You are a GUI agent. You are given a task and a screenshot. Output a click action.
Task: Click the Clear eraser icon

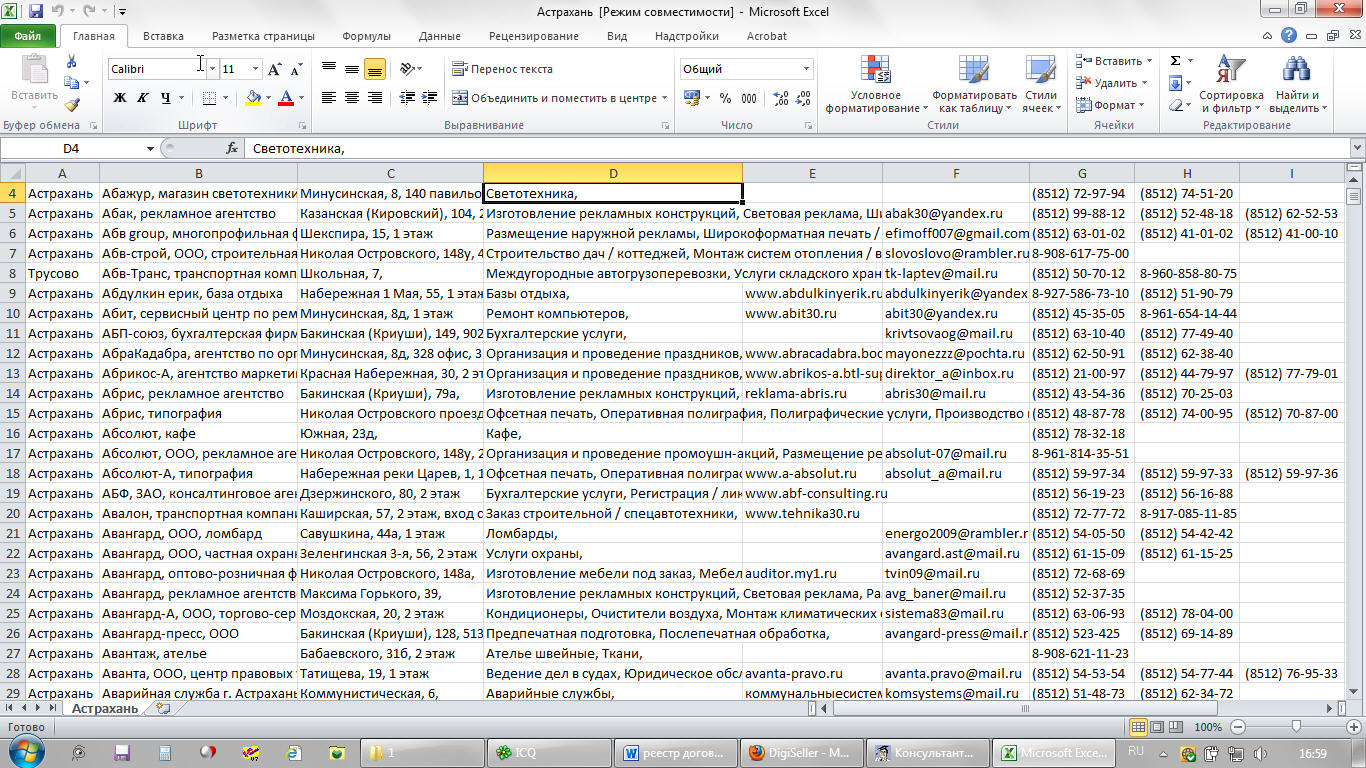pyautogui.click(x=1176, y=105)
